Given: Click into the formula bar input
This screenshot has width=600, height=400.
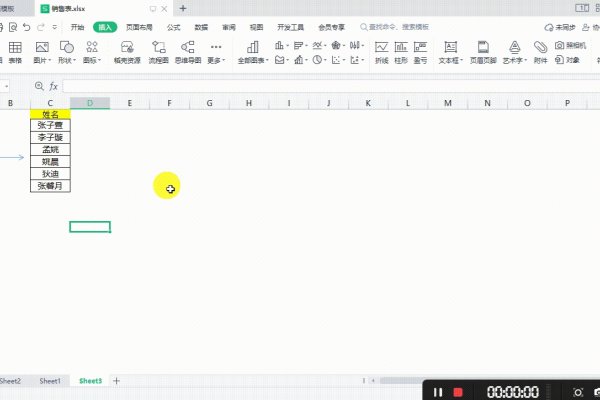Looking at the screenshot, I should coord(331,87).
